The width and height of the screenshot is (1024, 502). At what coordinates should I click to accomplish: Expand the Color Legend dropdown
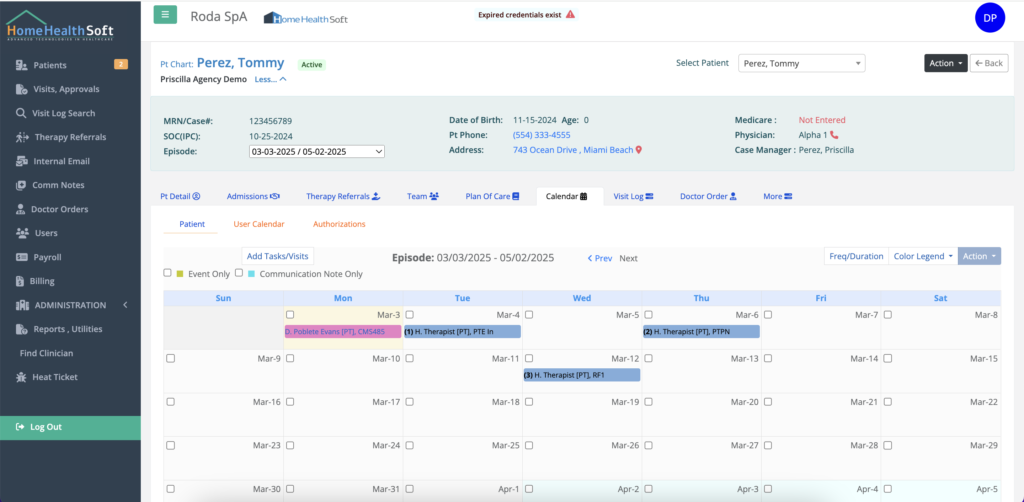[x=922, y=256]
